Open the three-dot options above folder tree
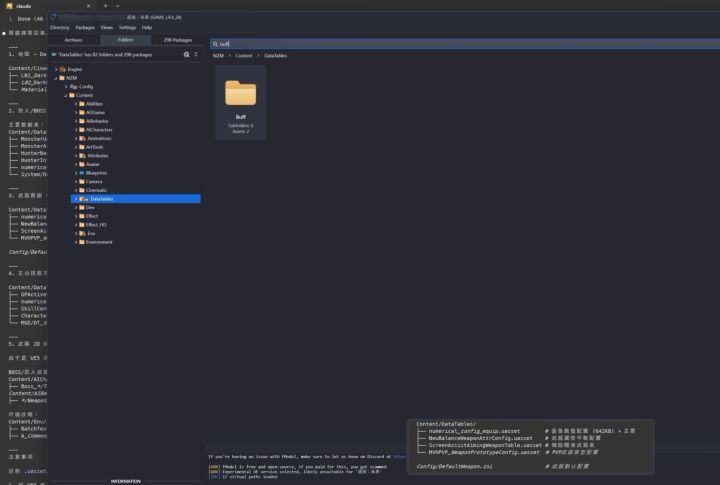Screen dimensions: 720x485 pos(196,55)
